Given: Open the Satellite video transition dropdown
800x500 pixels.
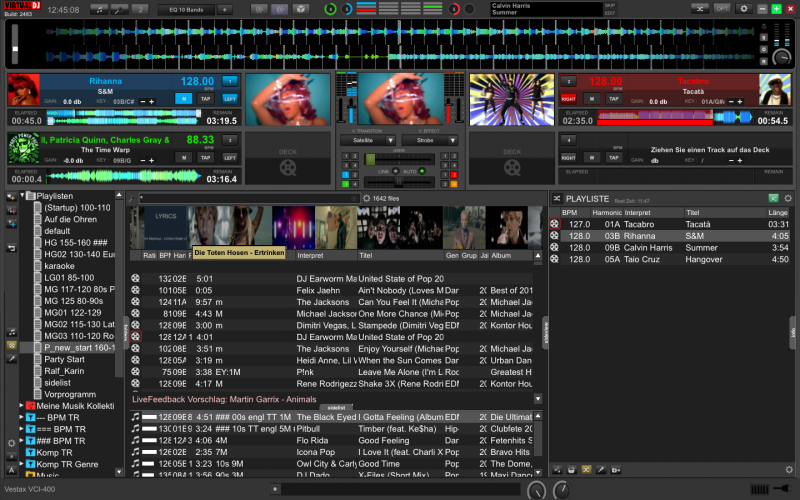Looking at the screenshot, I should [x=367, y=140].
